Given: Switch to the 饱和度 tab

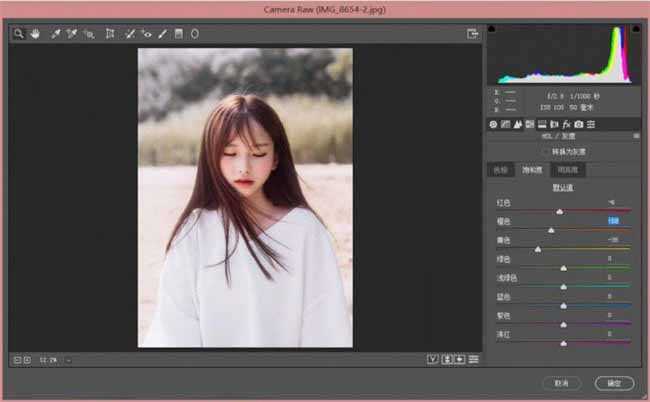Looking at the screenshot, I should [x=532, y=170].
